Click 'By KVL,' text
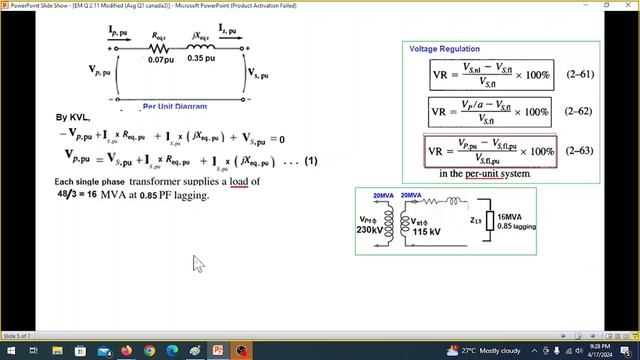640x360 pixels. (73, 118)
